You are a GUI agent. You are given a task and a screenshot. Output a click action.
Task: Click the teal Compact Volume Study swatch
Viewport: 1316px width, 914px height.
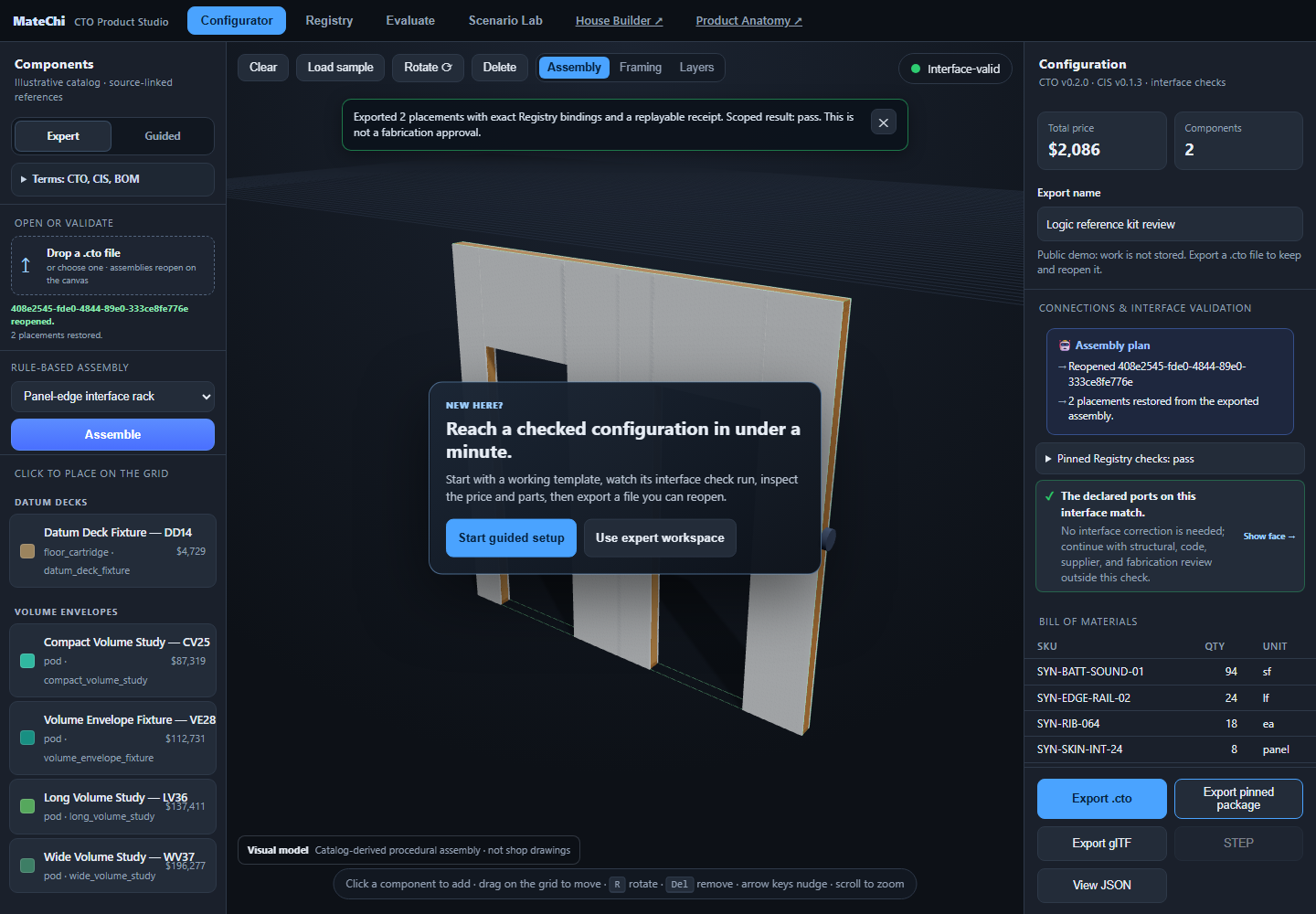click(27, 661)
